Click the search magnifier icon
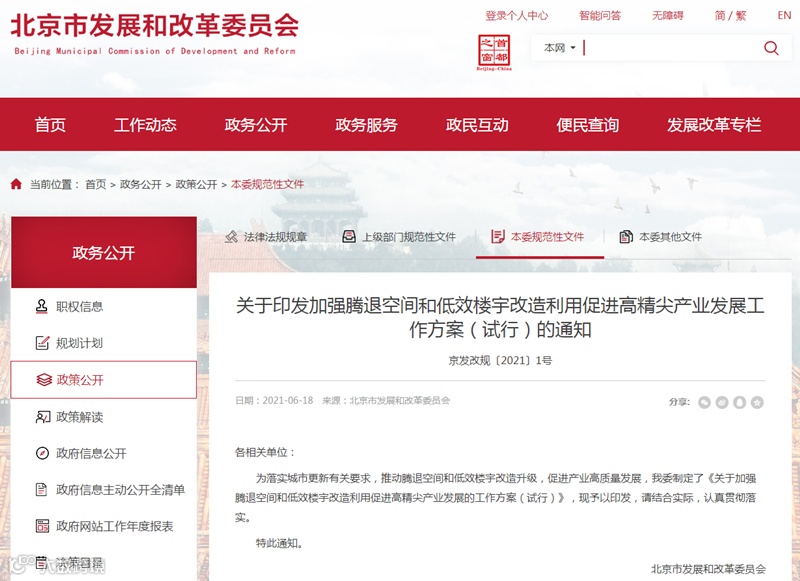This screenshot has height=581, width=800. point(771,48)
